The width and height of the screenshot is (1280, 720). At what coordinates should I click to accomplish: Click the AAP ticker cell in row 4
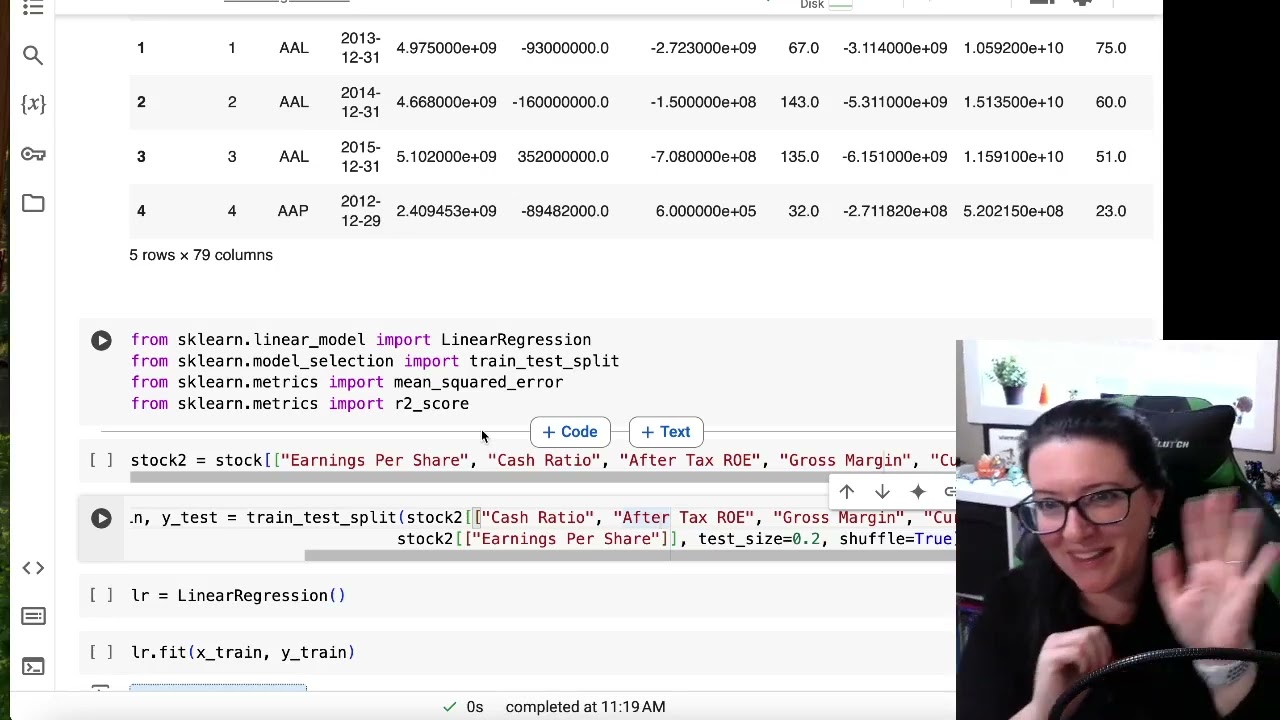[x=293, y=211]
